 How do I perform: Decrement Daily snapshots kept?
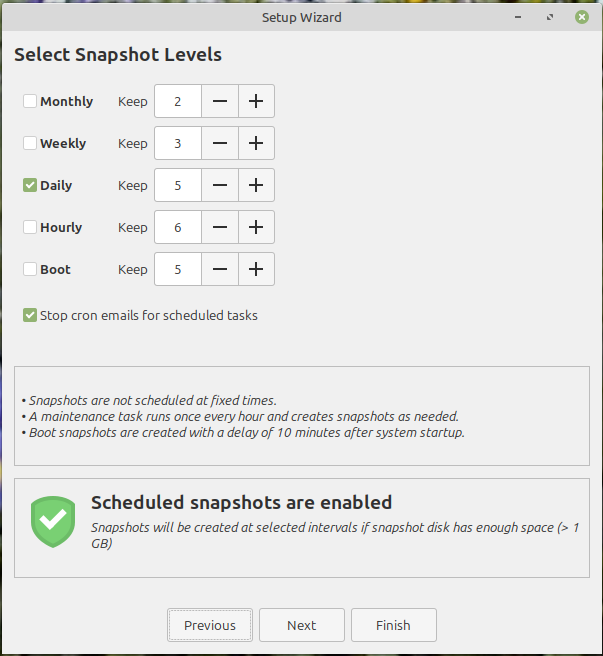(x=219, y=185)
